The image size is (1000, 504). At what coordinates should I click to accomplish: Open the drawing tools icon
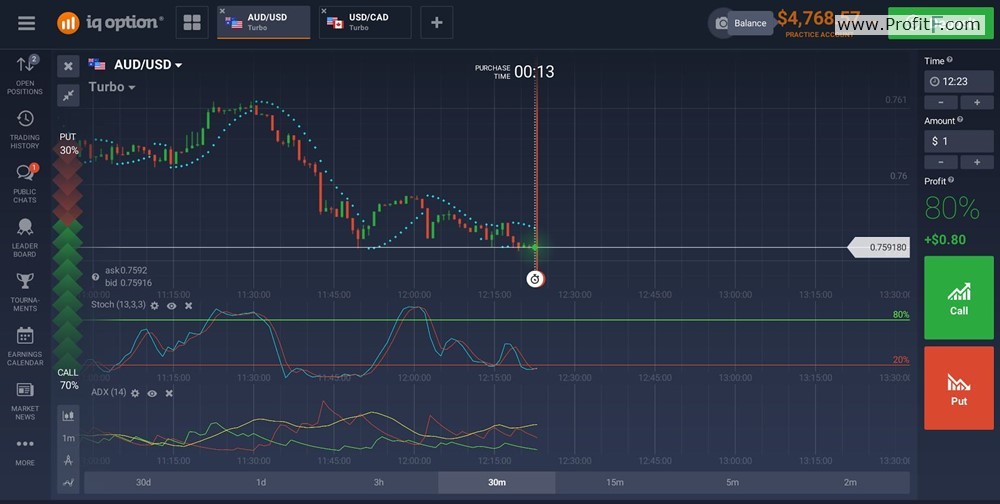[68, 461]
